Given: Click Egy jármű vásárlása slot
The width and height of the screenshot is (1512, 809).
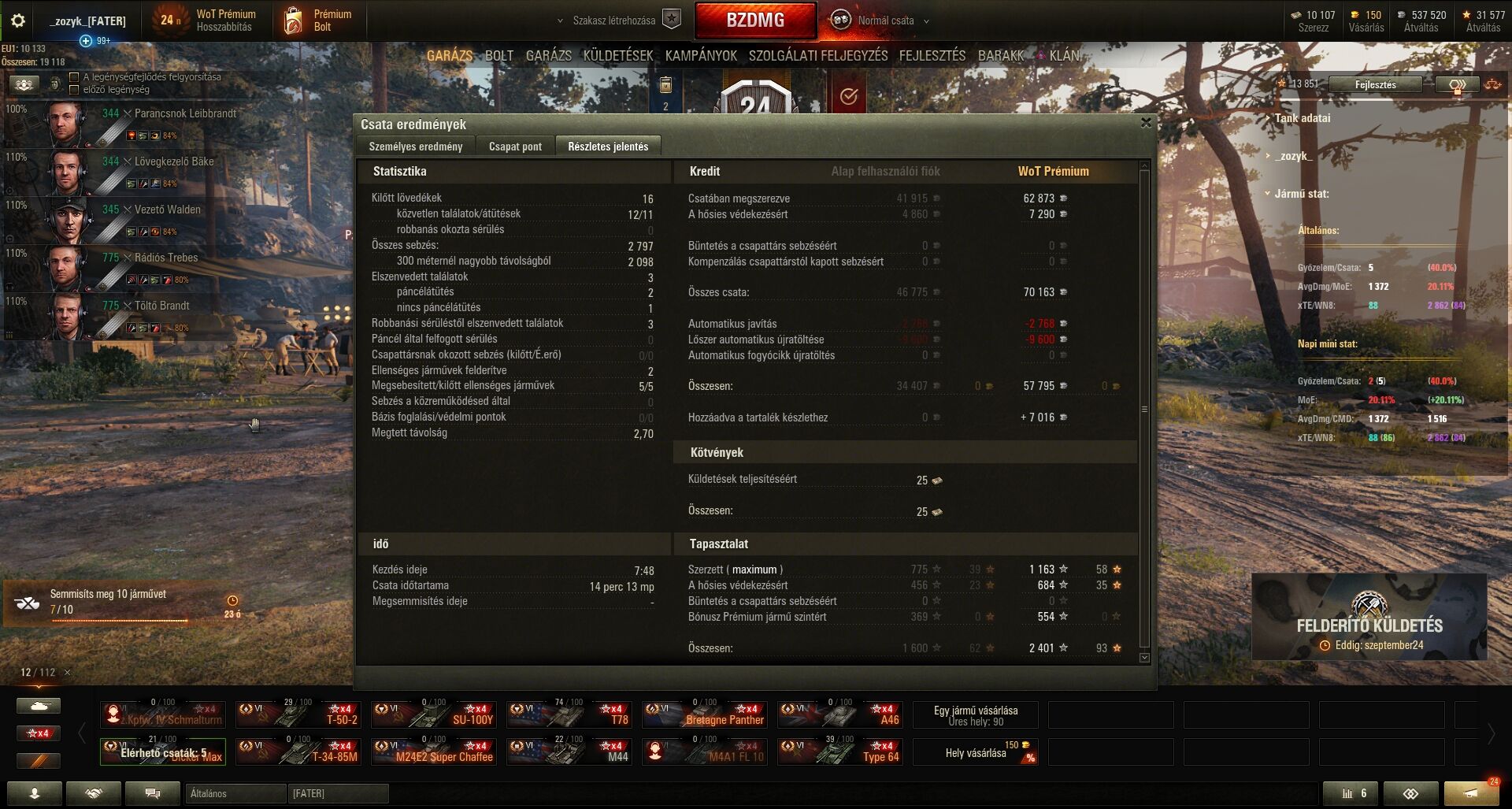Looking at the screenshot, I should [975, 715].
